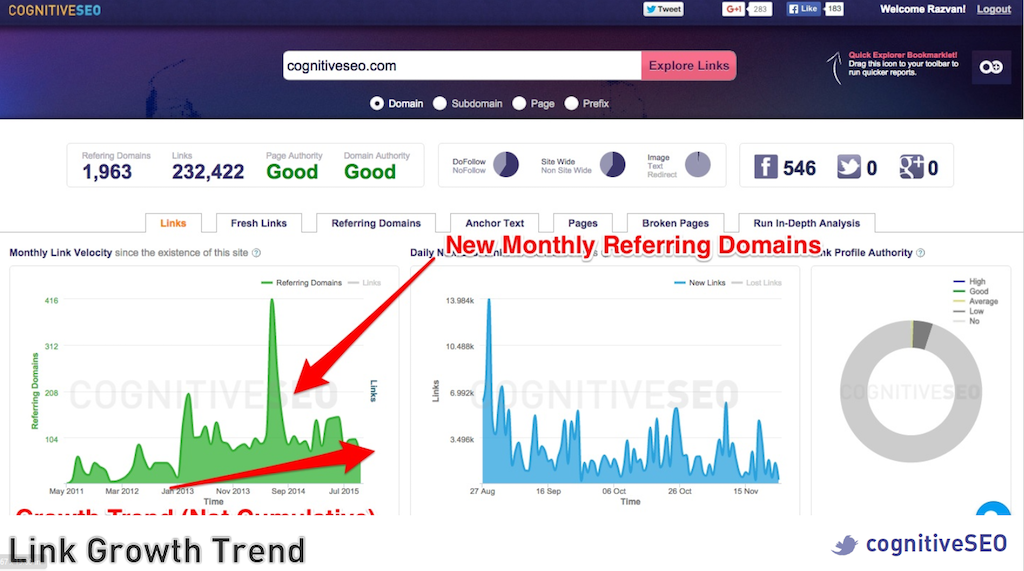The width and height of the screenshot is (1024, 571).
Task: Select the Prefix radio option
Action: point(571,103)
